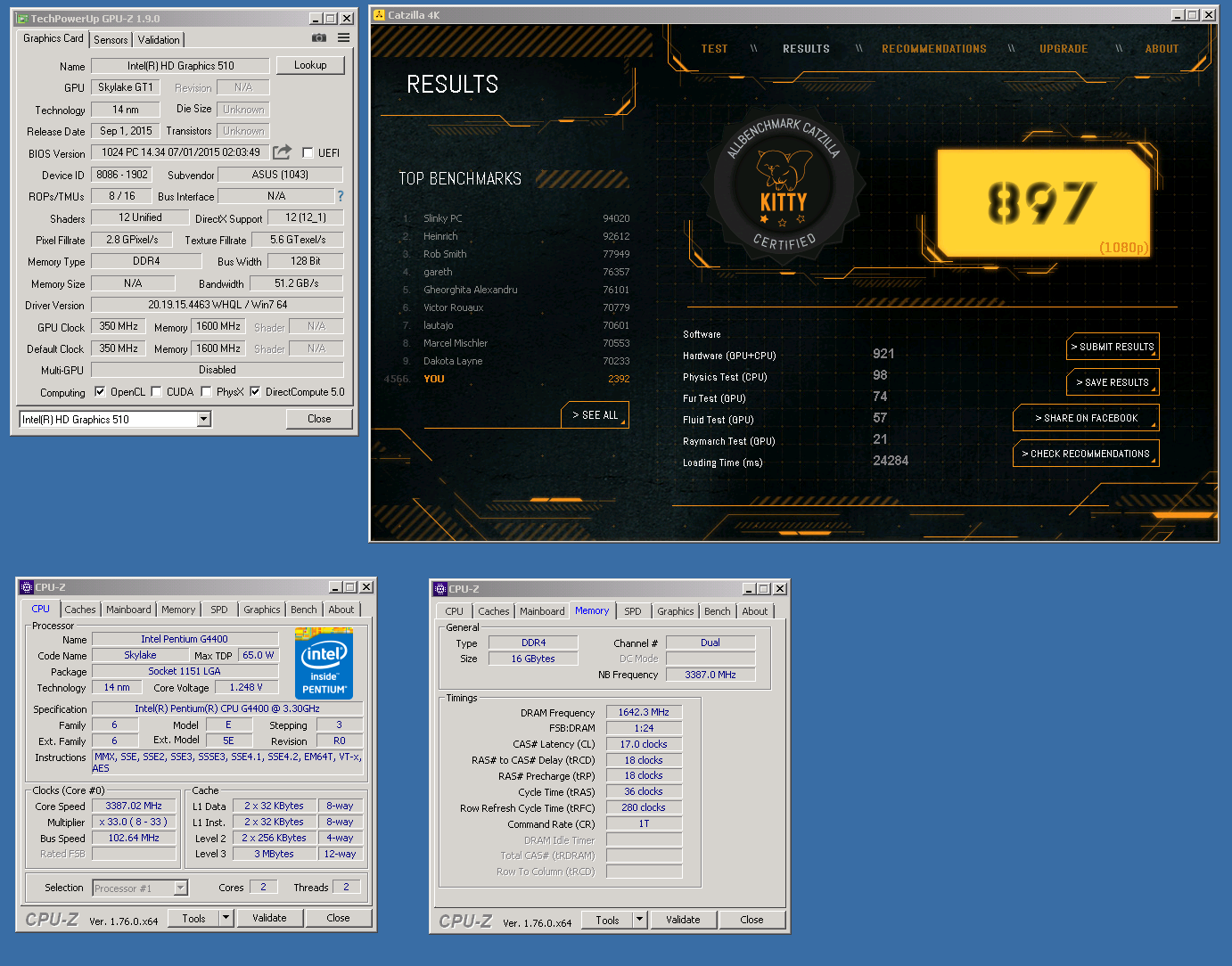Switch to GPU-Z Validation tab
This screenshot has width=1232, height=966.
pos(159,40)
